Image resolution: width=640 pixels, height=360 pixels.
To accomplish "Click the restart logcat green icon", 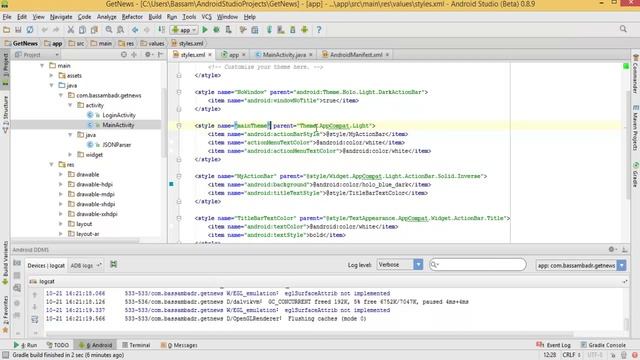I will point(113,264).
